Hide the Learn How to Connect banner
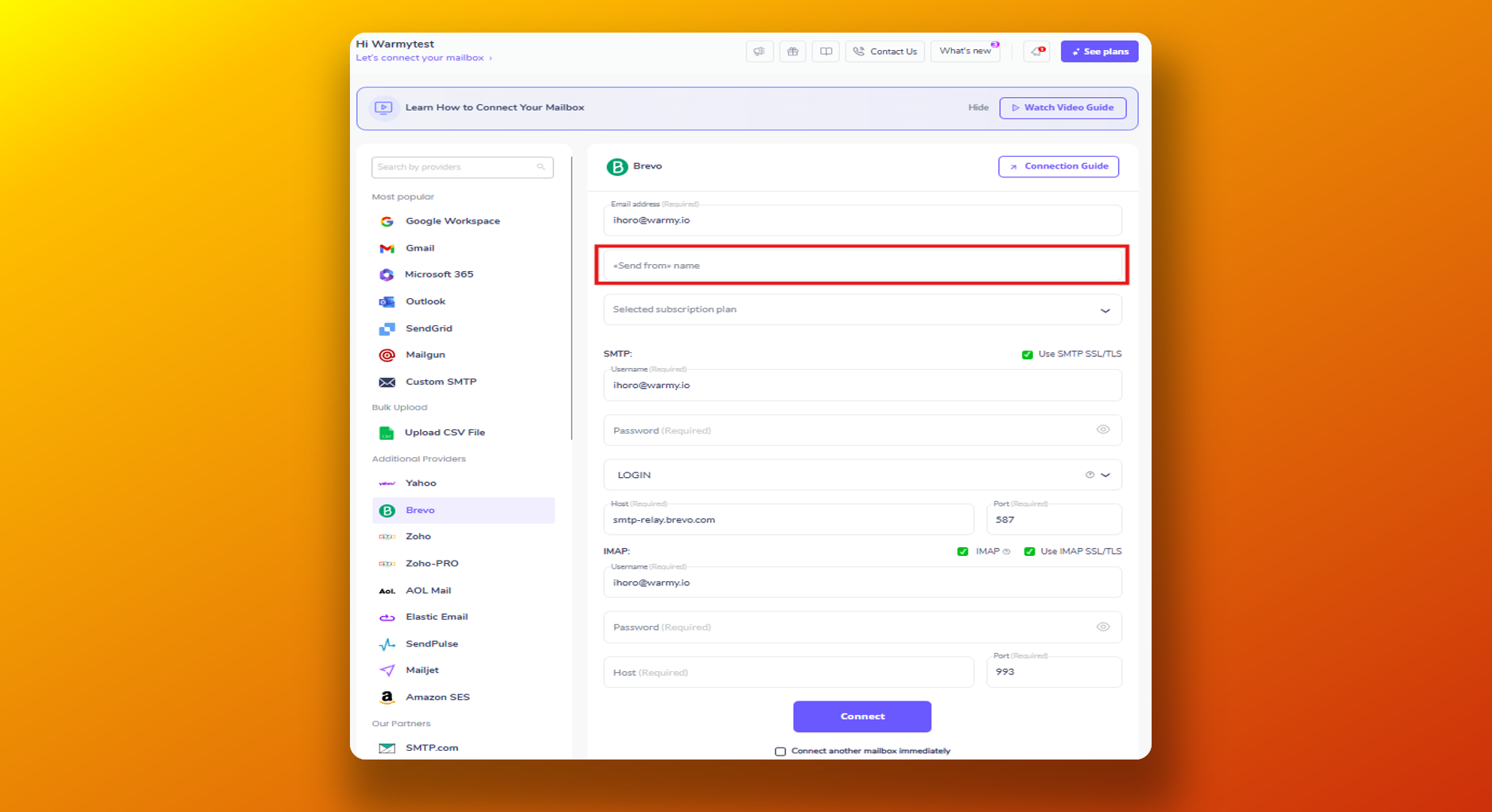The height and width of the screenshot is (812, 1492). click(978, 107)
